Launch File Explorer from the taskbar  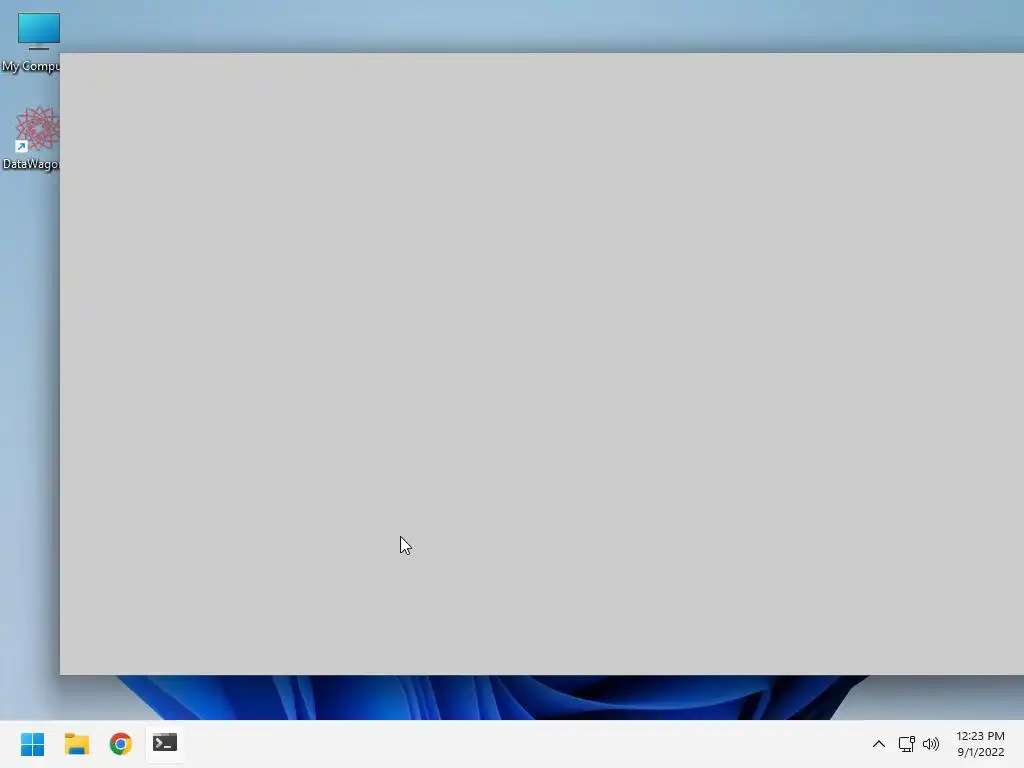[76, 744]
